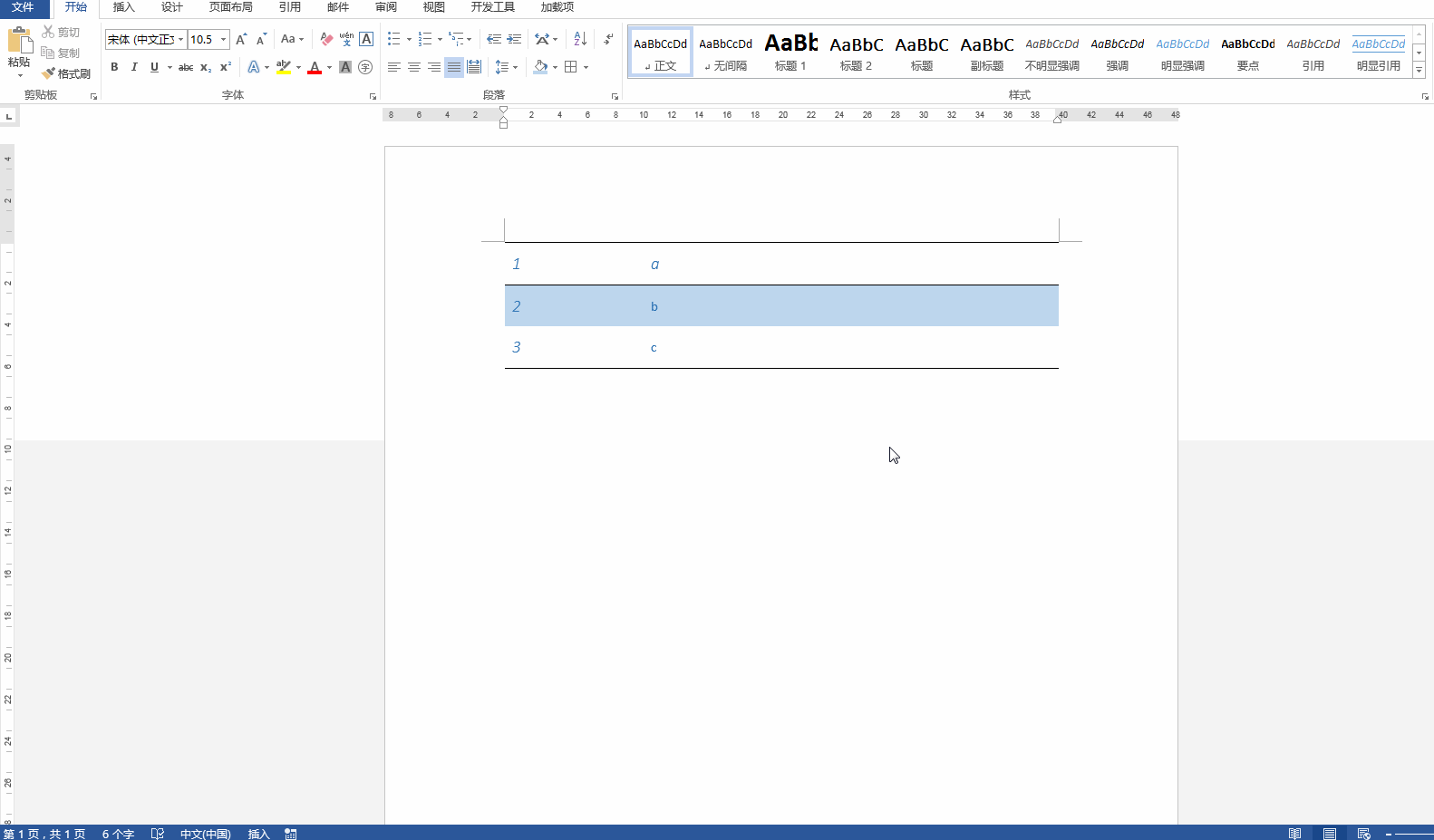The image size is (1434, 840).
Task: Click the phonetic guide (wén) icon
Action: coord(346,39)
